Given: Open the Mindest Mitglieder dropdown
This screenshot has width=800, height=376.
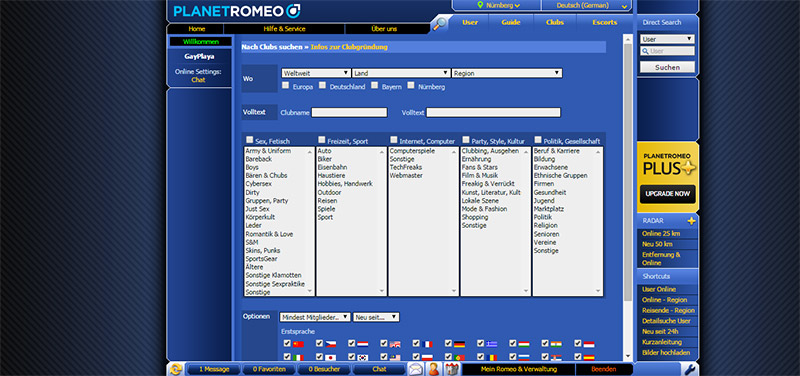Looking at the screenshot, I should pos(315,317).
